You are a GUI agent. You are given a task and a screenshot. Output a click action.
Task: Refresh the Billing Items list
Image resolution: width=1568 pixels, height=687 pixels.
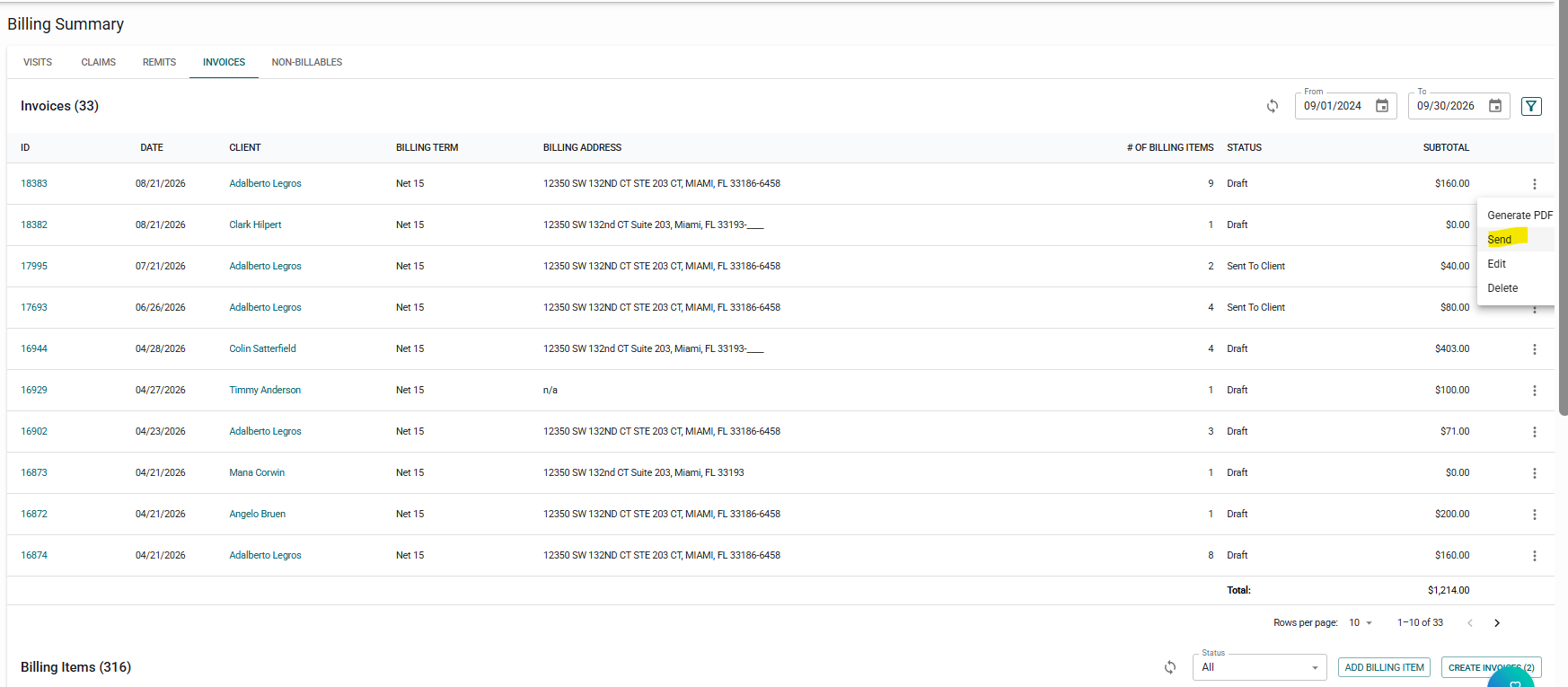[1170, 667]
